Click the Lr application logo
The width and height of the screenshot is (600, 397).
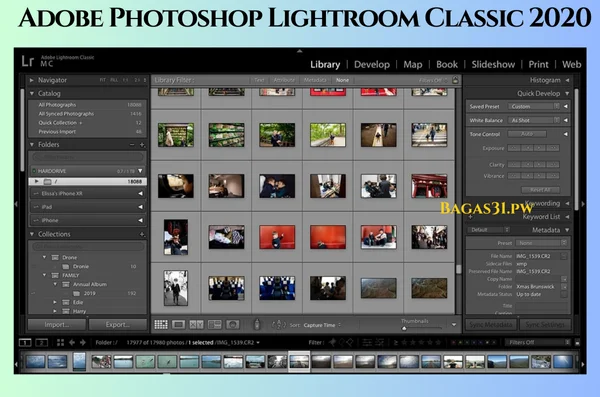pos(28,61)
